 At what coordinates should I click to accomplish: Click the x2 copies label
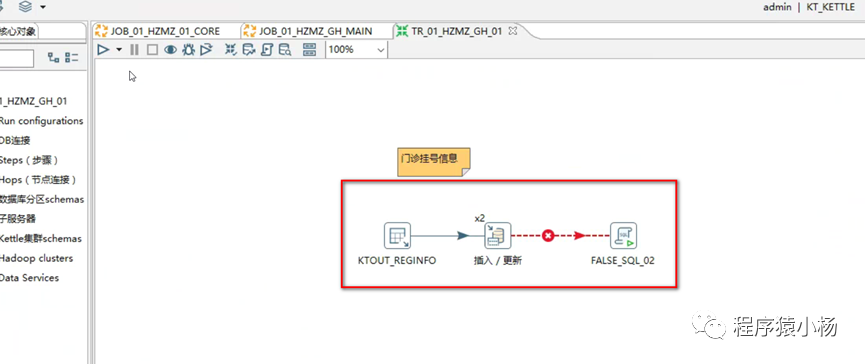click(x=479, y=218)
